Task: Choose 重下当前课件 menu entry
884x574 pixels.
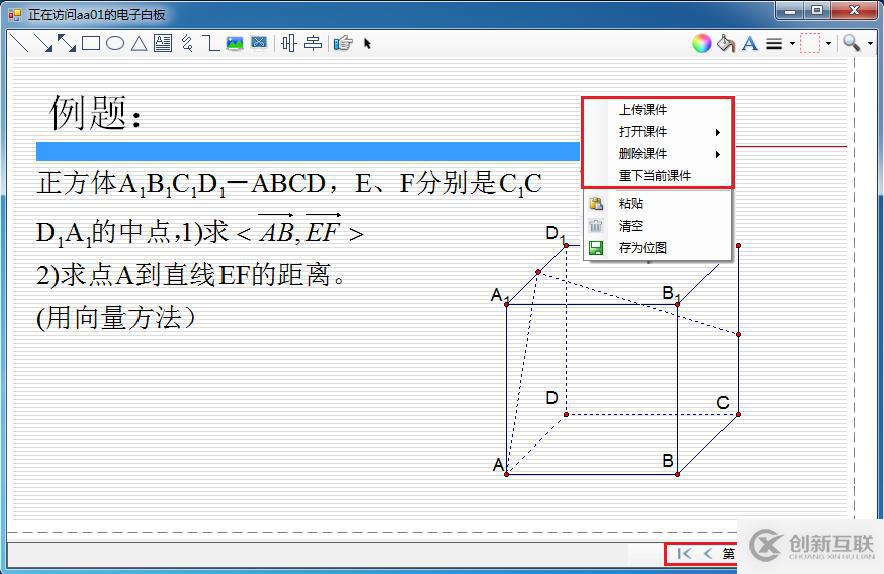Action: point(658,175)
